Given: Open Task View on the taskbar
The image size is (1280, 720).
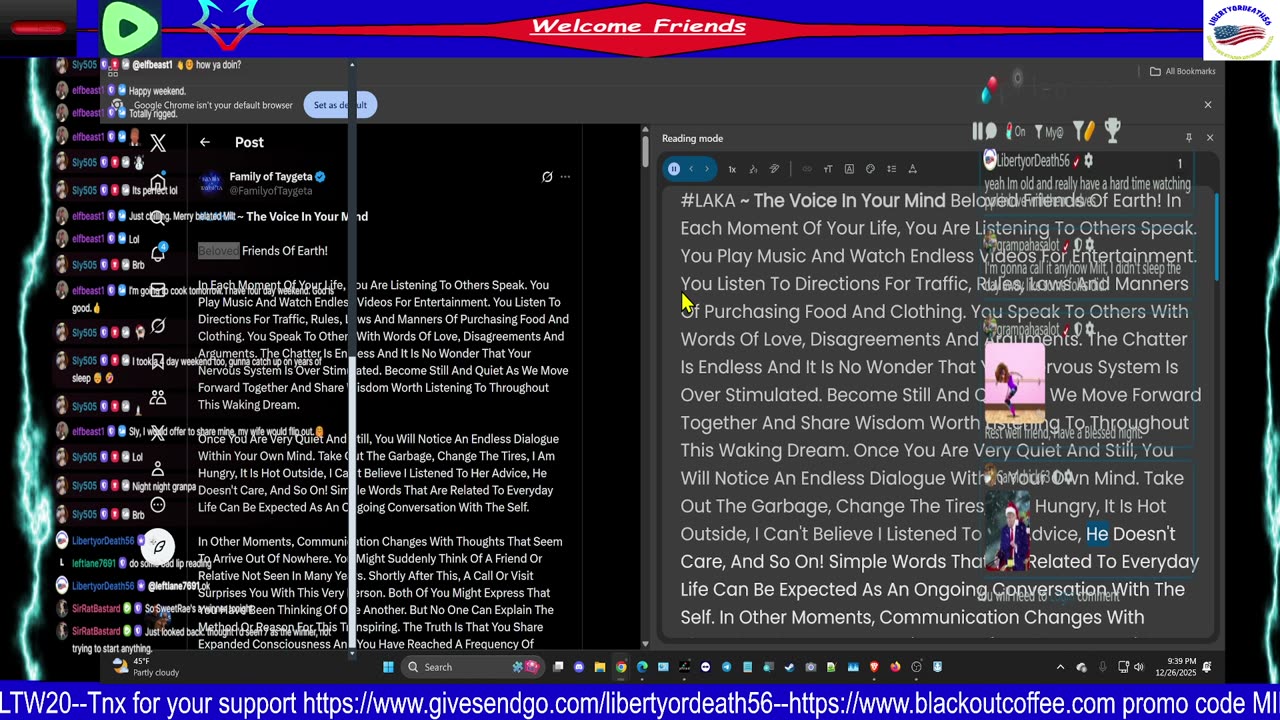Looking at the screenshot, I should [x=557, y=667].
